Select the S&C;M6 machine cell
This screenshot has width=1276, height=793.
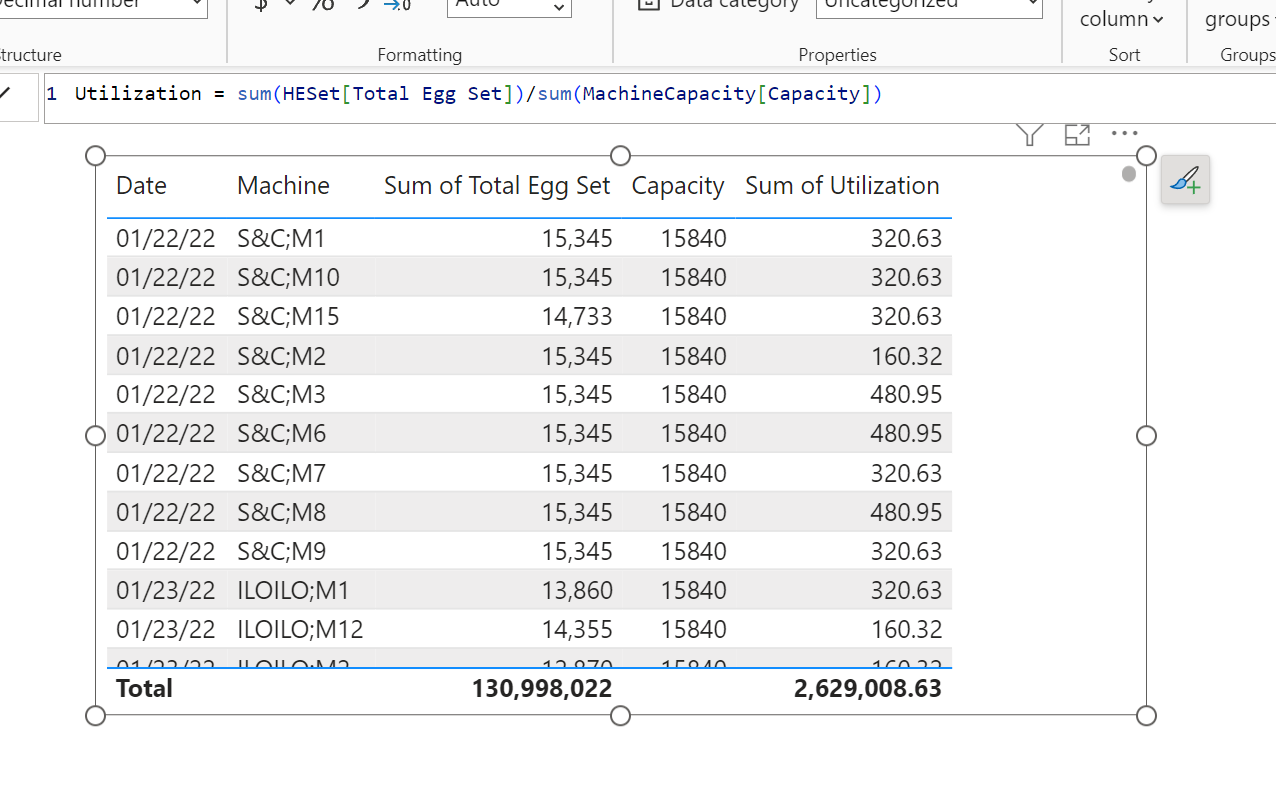(281, 433)
